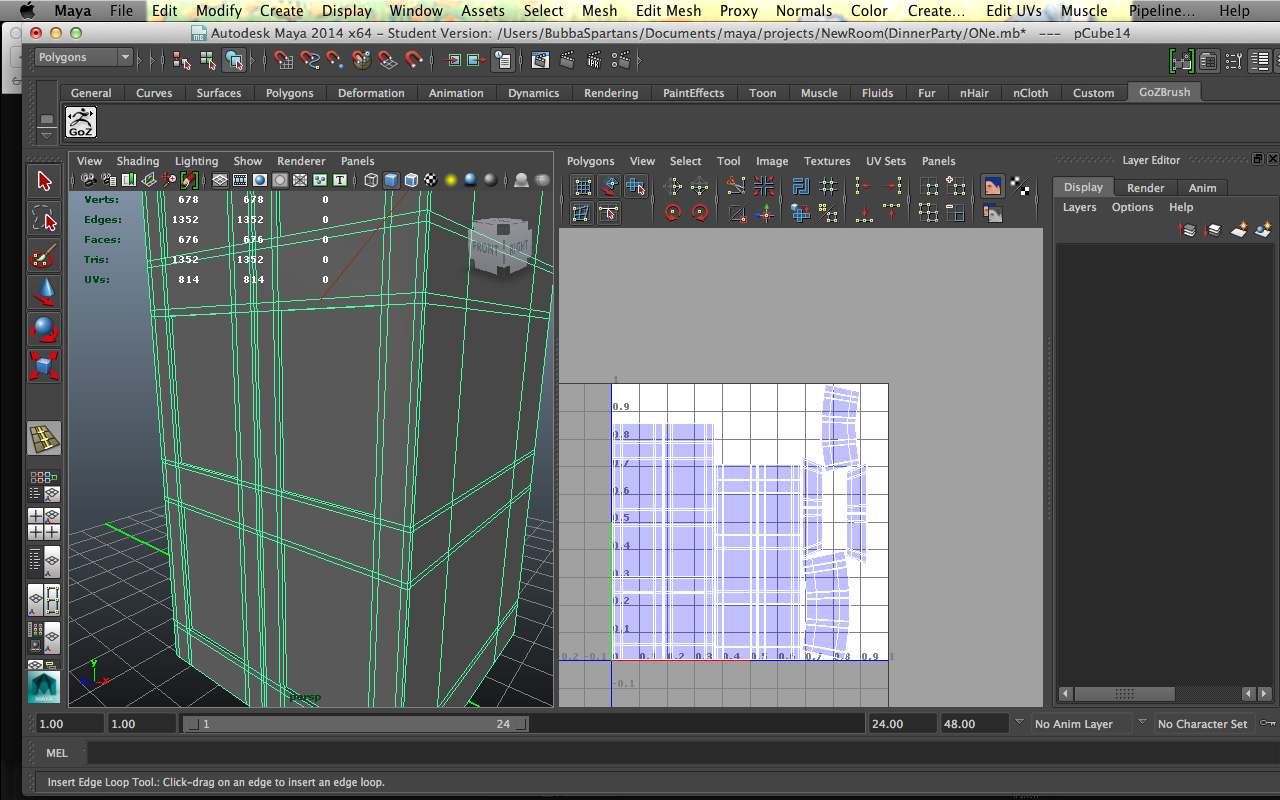Viewport: 1280px width, 800px height.
Task: Switch to the Rendering shelf tab
Action: coord(610,93)
